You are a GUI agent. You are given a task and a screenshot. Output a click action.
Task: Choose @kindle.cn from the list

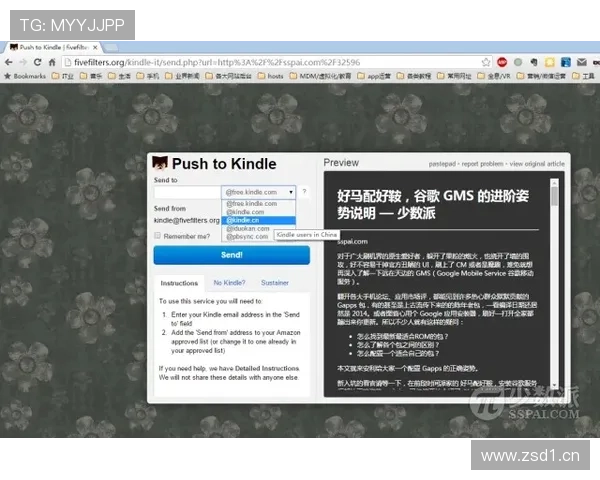pos(258,220)
